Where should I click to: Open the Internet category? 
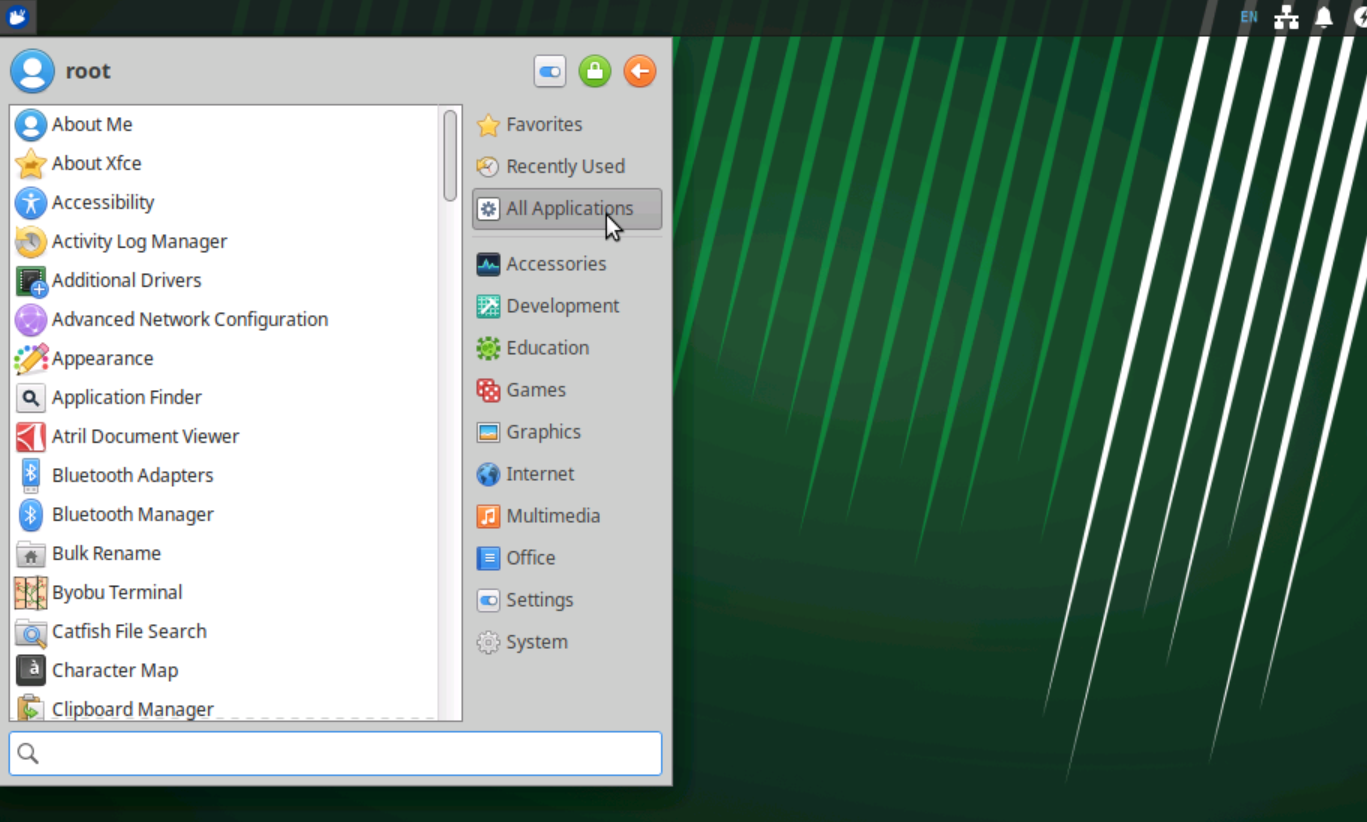567,474
